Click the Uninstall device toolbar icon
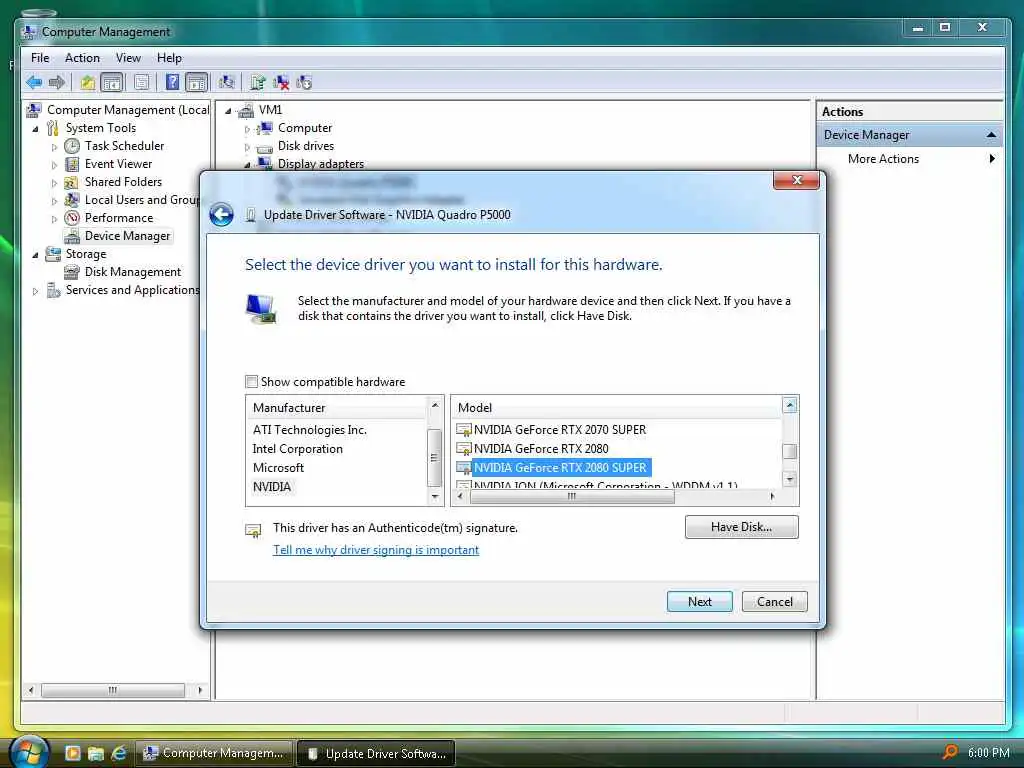Screen dimensions: 1024x768 304,82
